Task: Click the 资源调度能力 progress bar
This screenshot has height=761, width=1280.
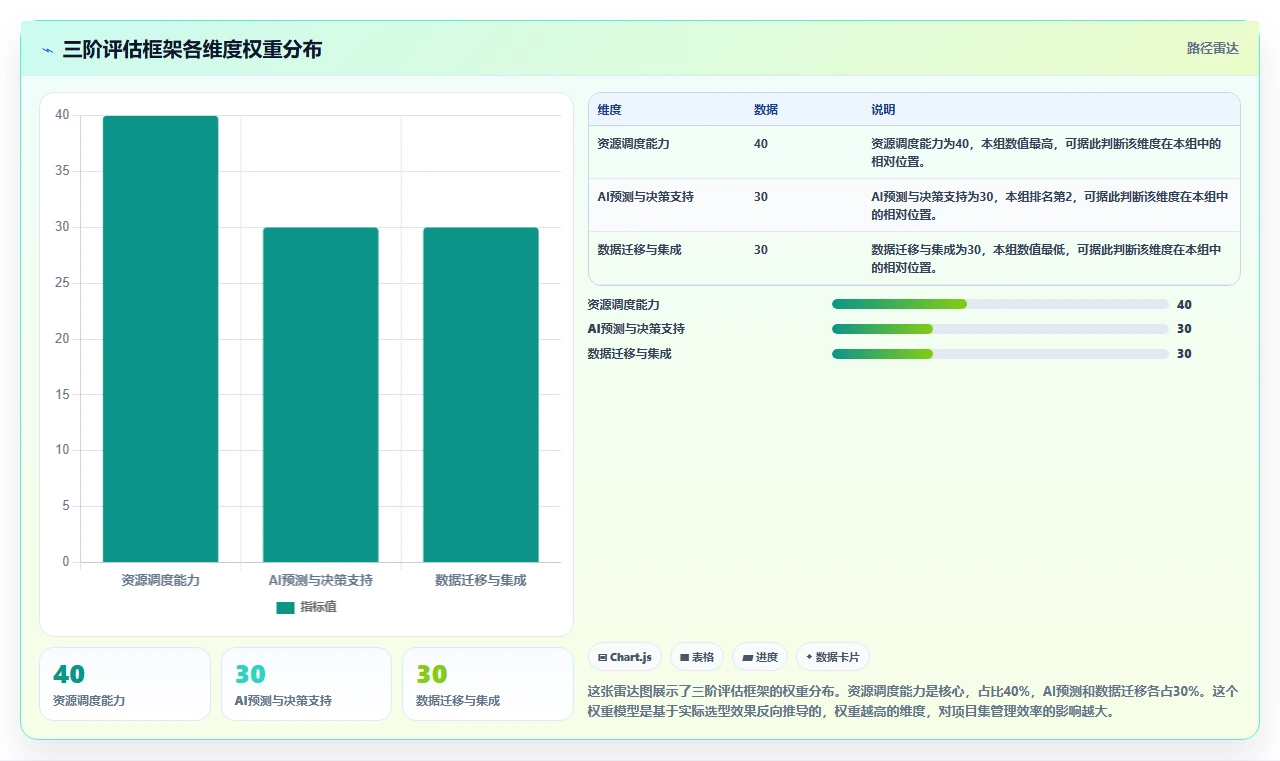Action: point(1000,304)
